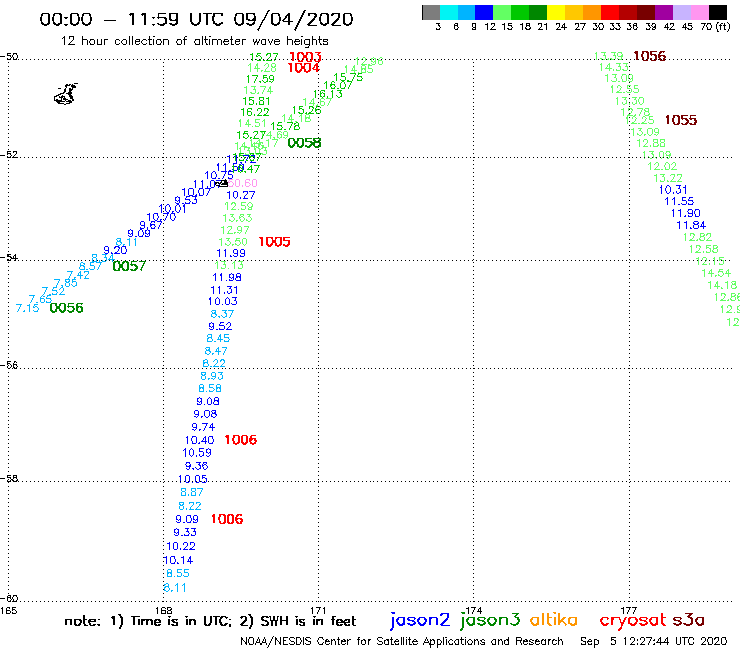Click the pass time label 1005

(274, 242)
